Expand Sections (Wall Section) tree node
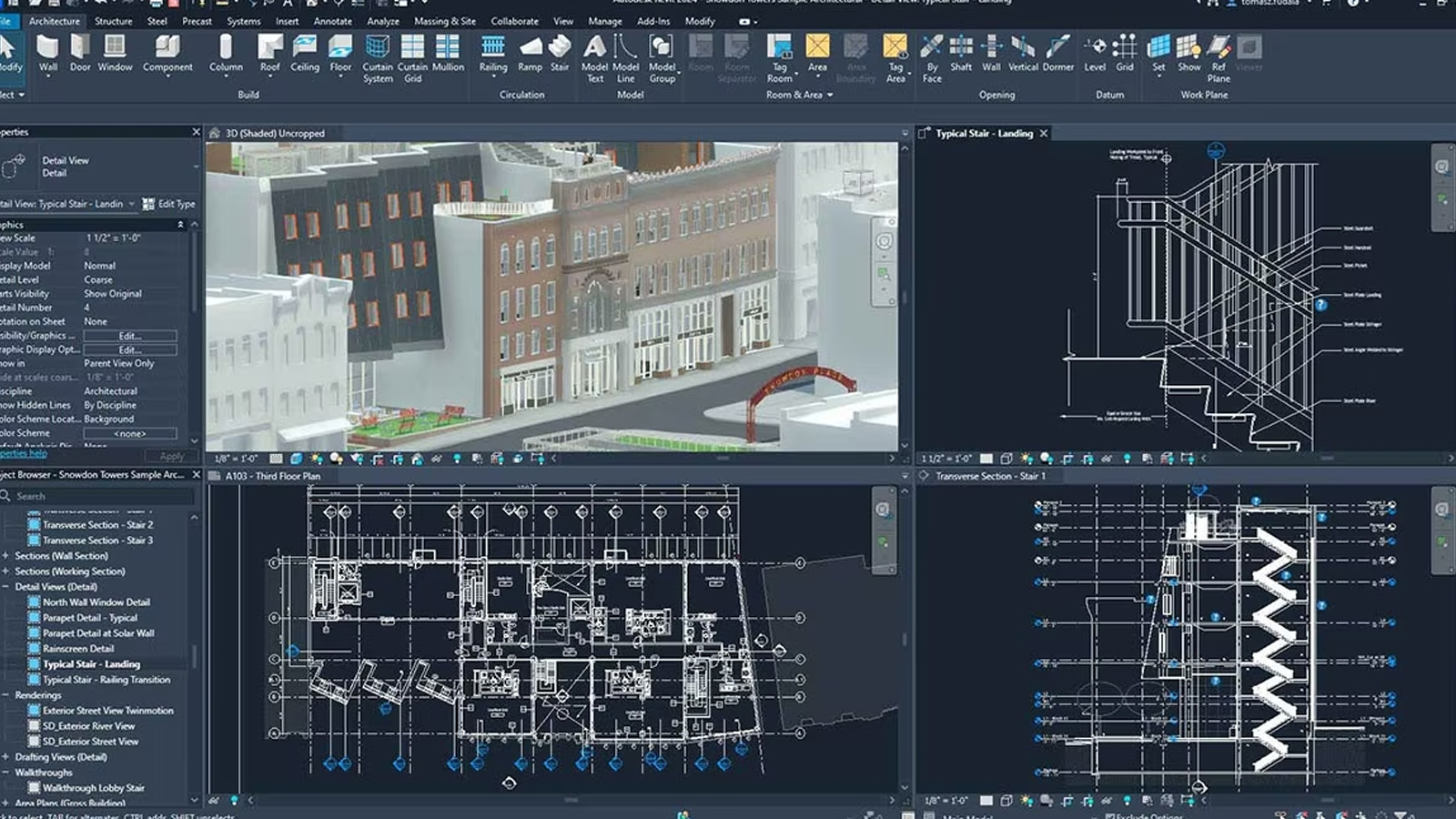This screenshot has height=819, width=1456. (x=5, y=556)
